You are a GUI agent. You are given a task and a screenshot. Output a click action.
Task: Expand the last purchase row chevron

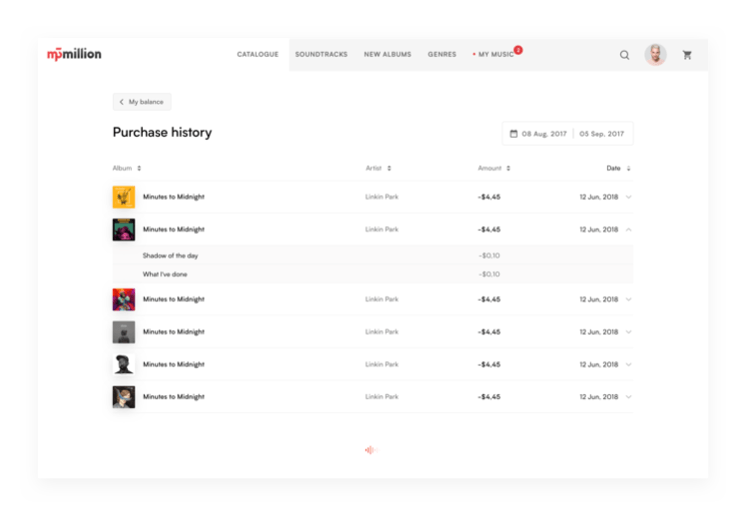[629, 397]
